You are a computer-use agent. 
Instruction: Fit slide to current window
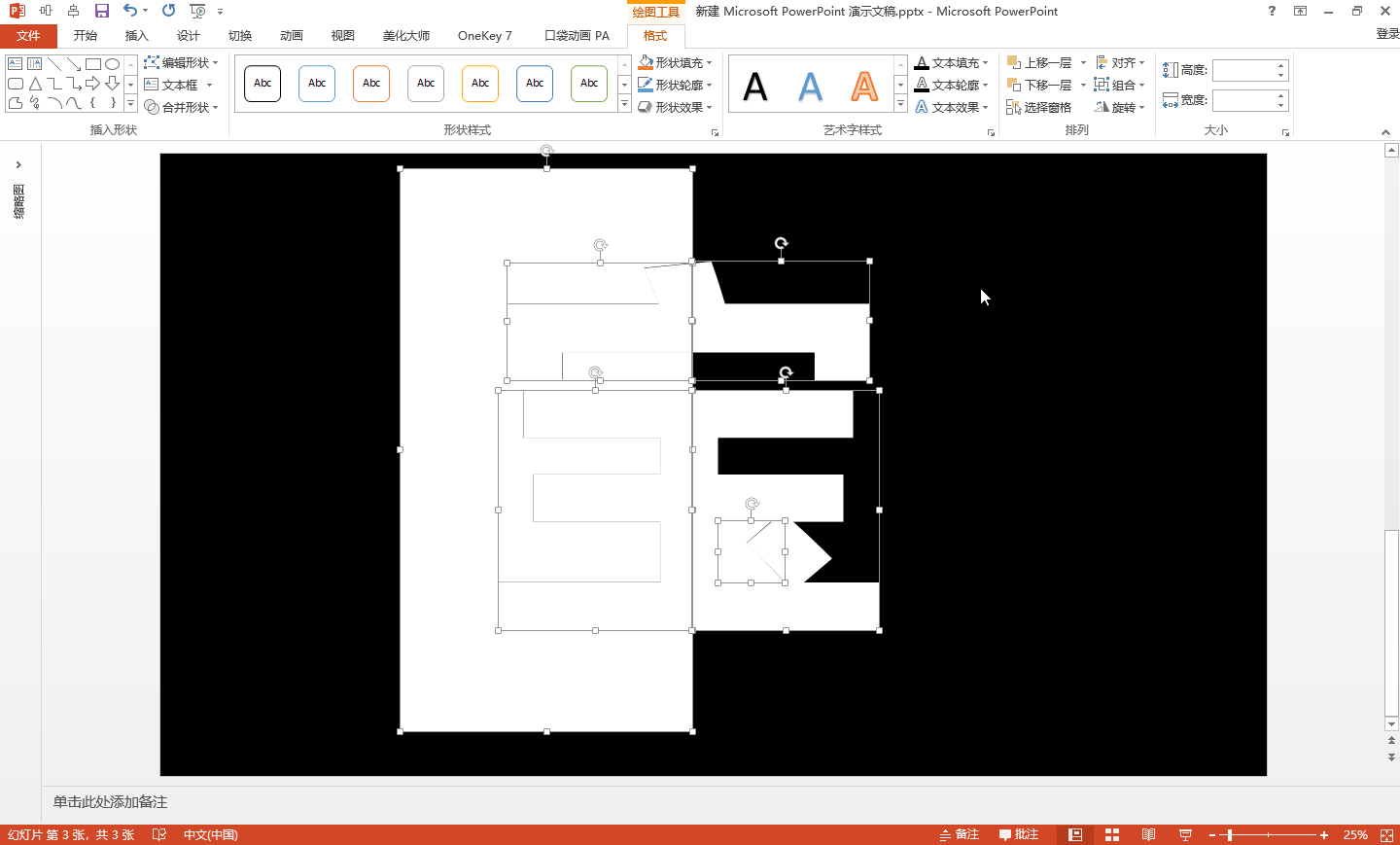(x=1387, y=834)
